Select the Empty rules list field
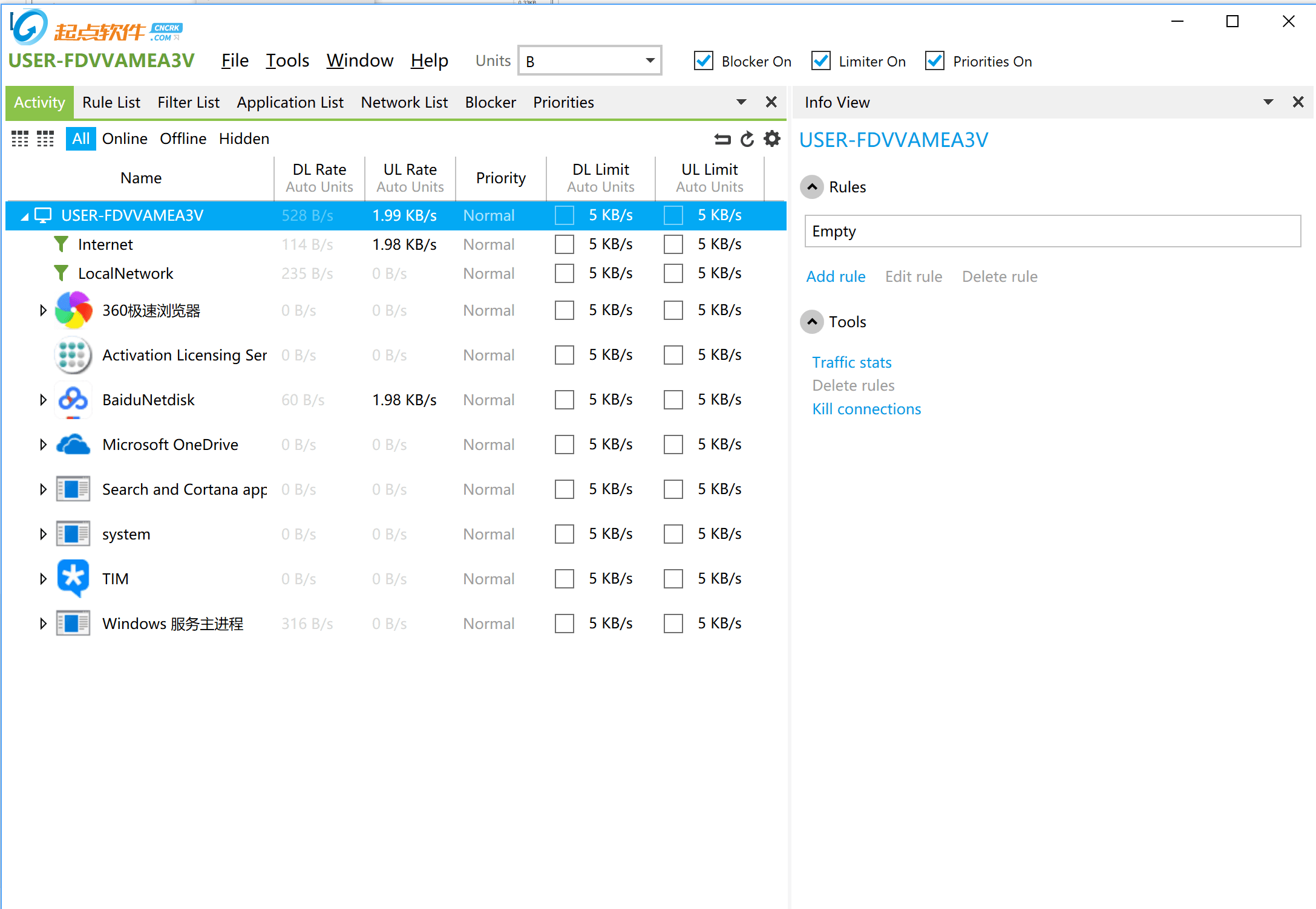The height and width of the screenshot is (909, 1316). click(1052, 231)
